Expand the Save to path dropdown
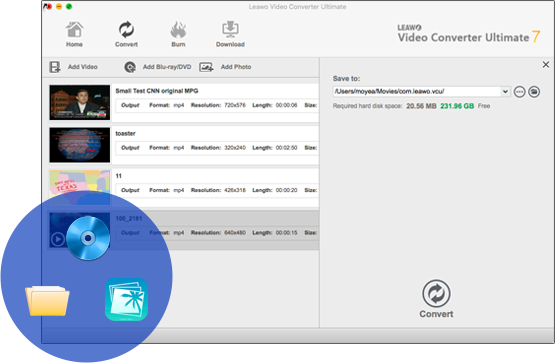Screen dimensions: 555x363 click(505, 92)
